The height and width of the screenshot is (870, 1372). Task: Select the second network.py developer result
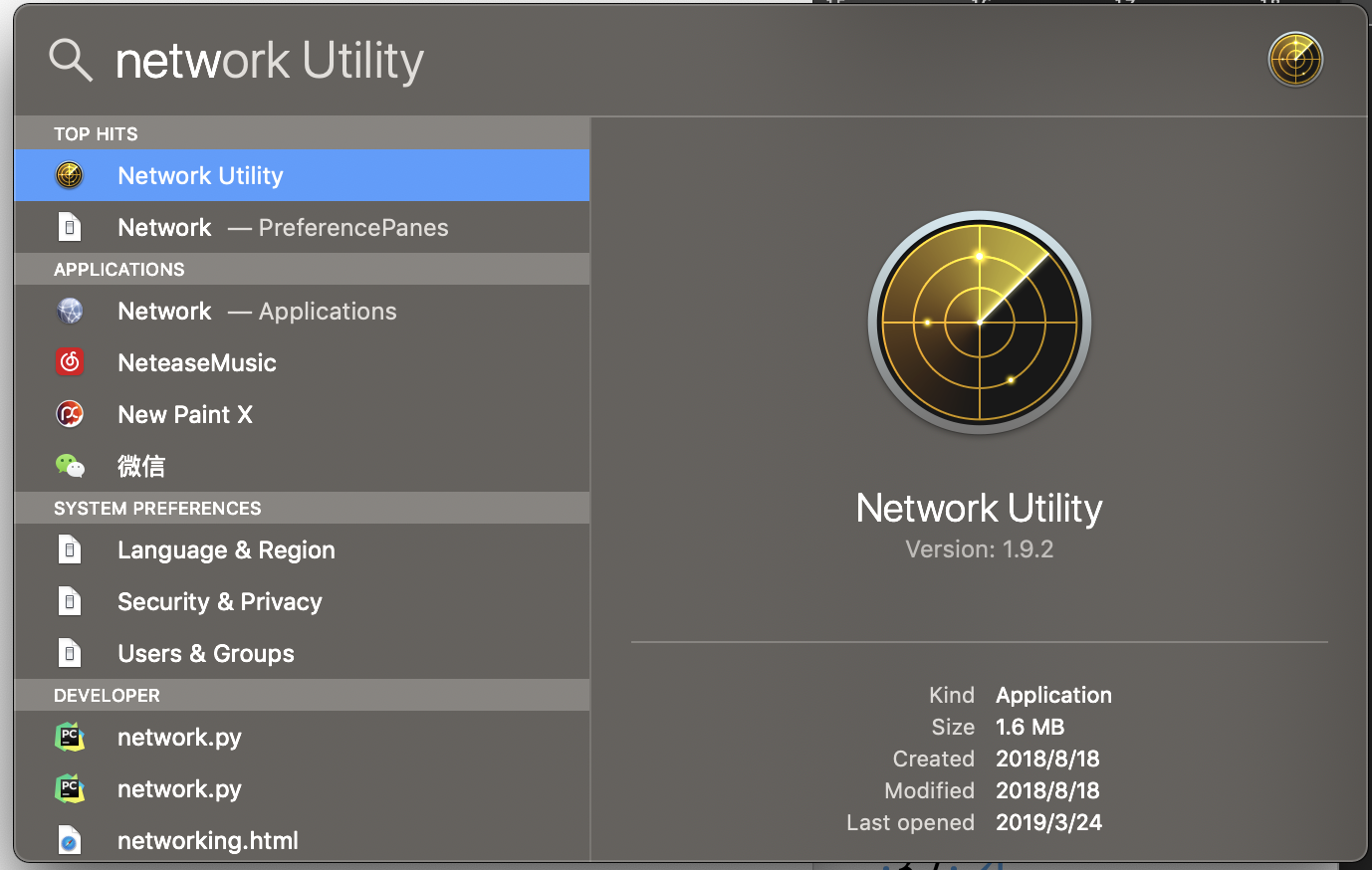pyautogui.click(x=302, y=788)
